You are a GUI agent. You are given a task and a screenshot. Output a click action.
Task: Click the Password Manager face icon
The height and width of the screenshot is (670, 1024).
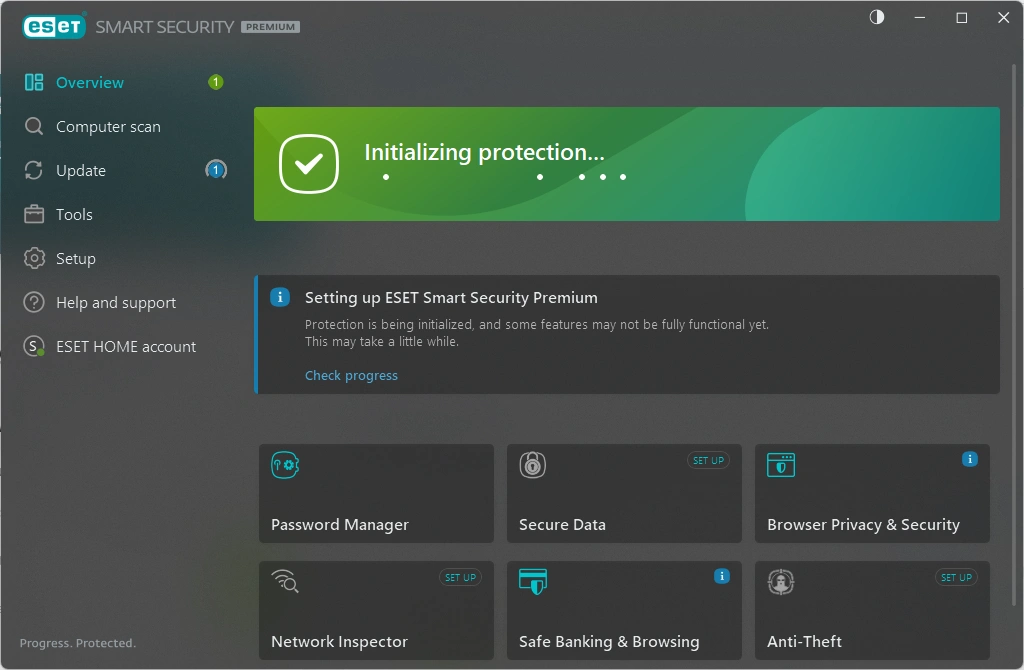point(287,465)
